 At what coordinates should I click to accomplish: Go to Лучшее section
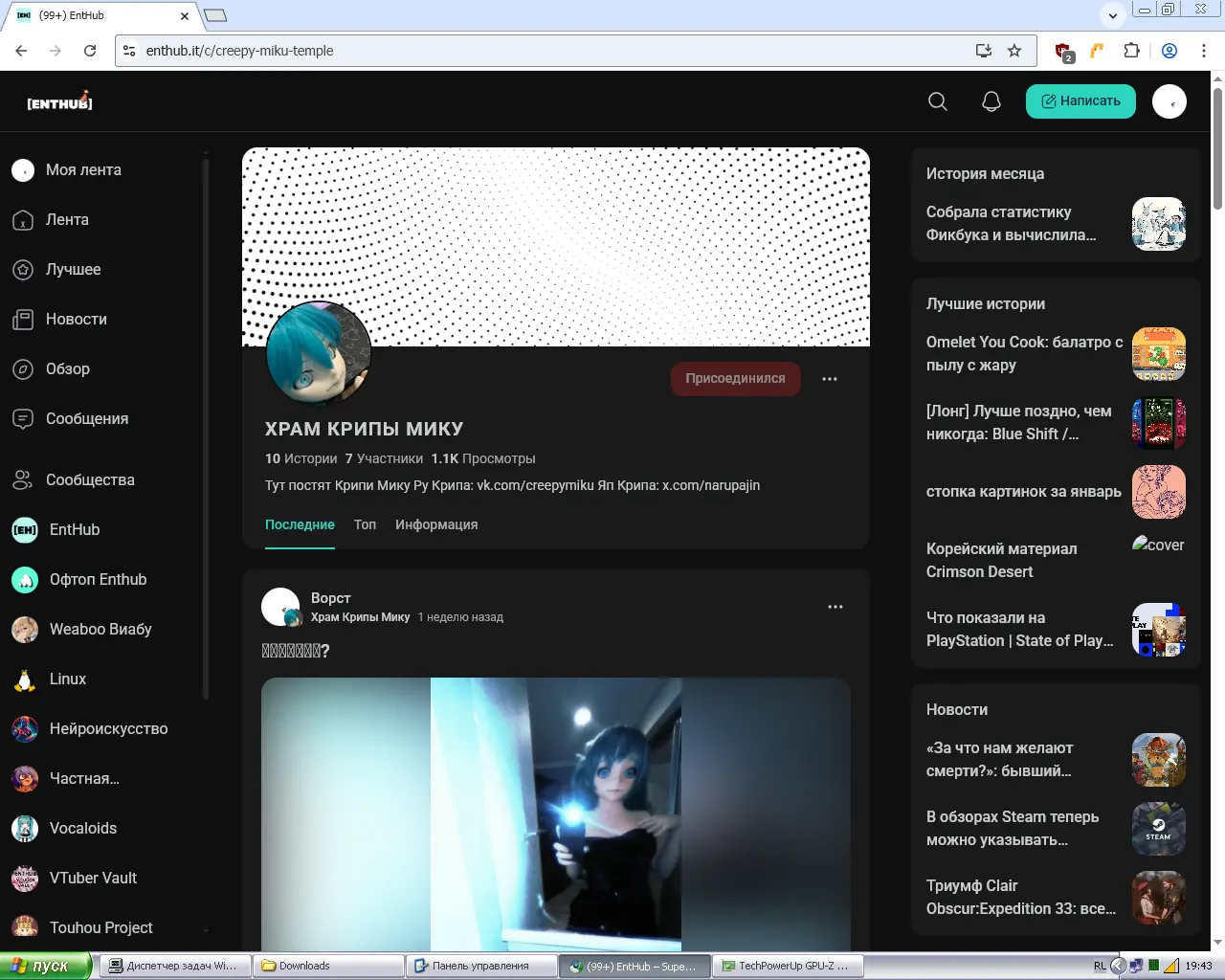tap(73, 270)
